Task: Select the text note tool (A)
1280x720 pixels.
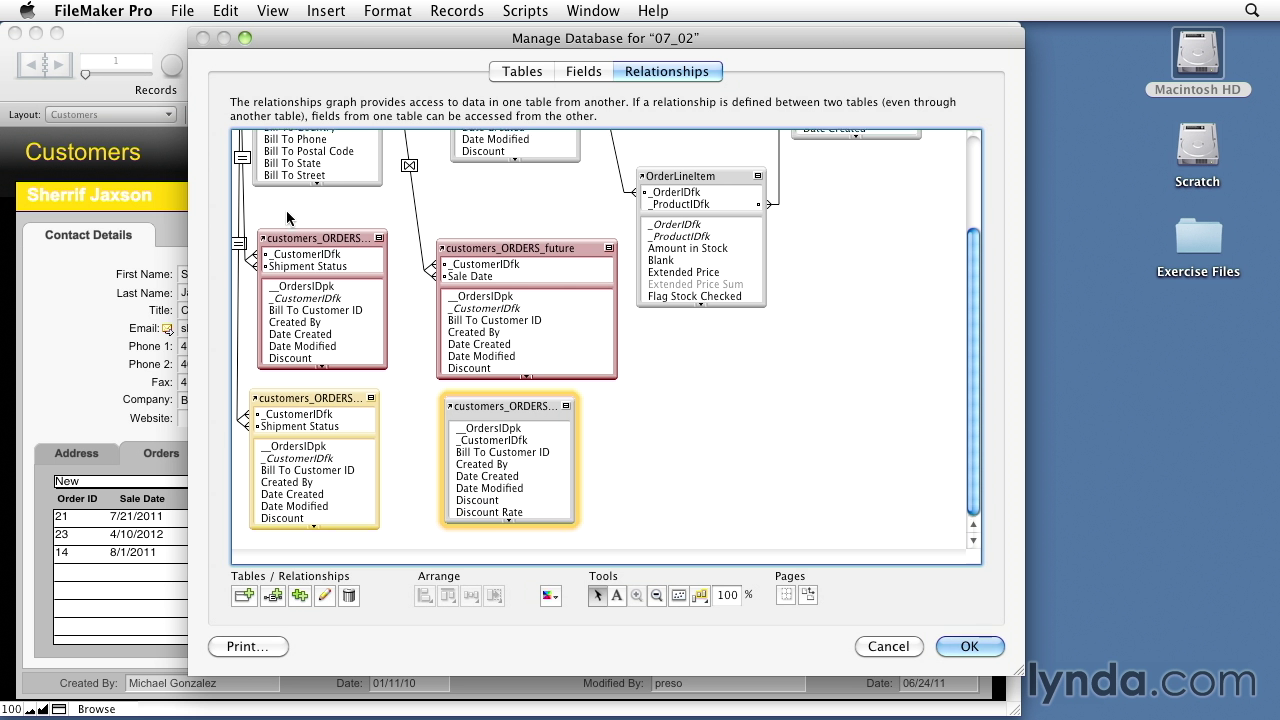Action: pos(617,595)
